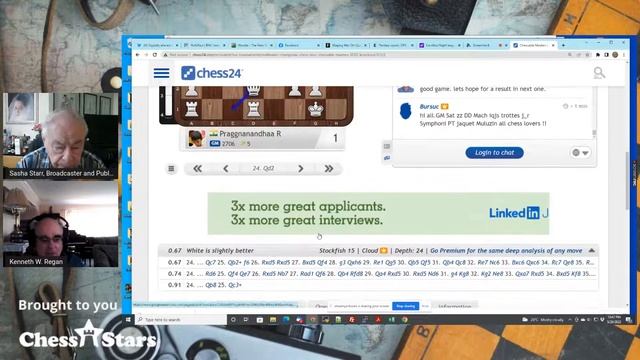Click white rook on d1 square

coord(253,109)
